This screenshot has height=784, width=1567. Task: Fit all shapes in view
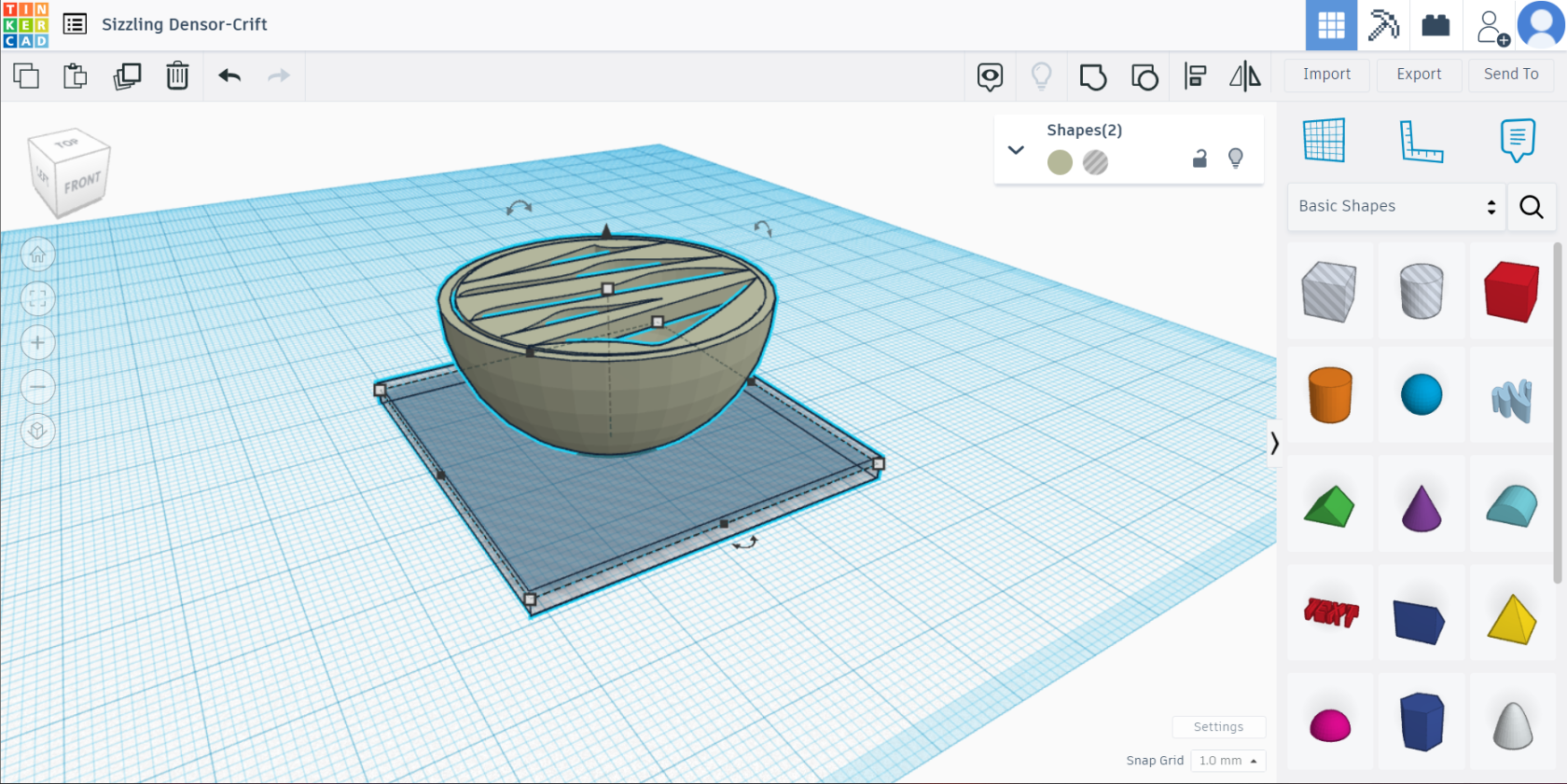click(x=37, y=298)
